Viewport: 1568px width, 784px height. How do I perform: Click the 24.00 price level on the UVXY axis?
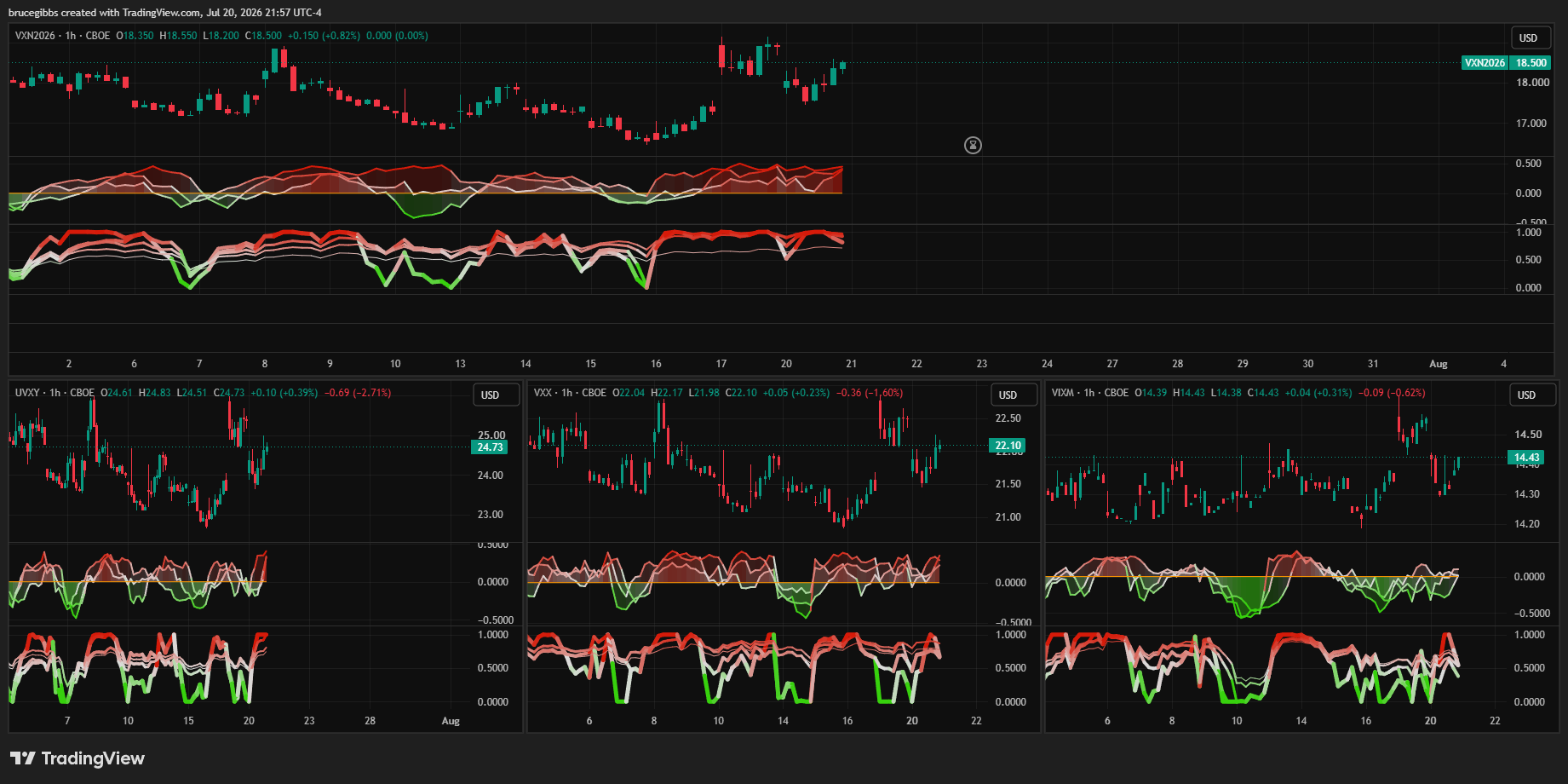(491, 476)
